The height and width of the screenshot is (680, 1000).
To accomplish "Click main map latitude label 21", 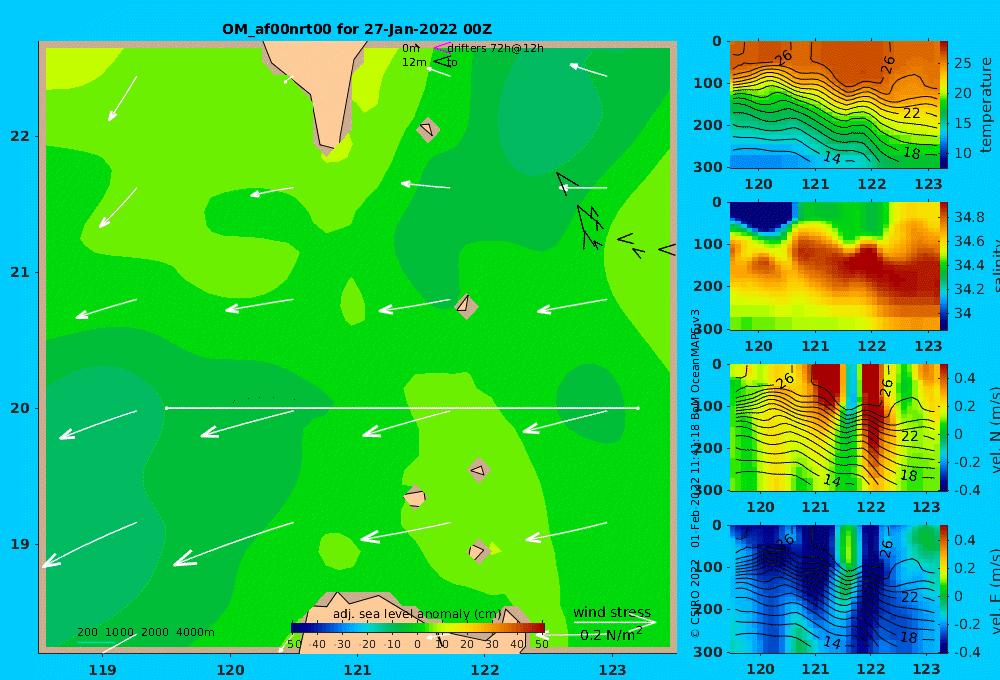I will click(20, 272).
